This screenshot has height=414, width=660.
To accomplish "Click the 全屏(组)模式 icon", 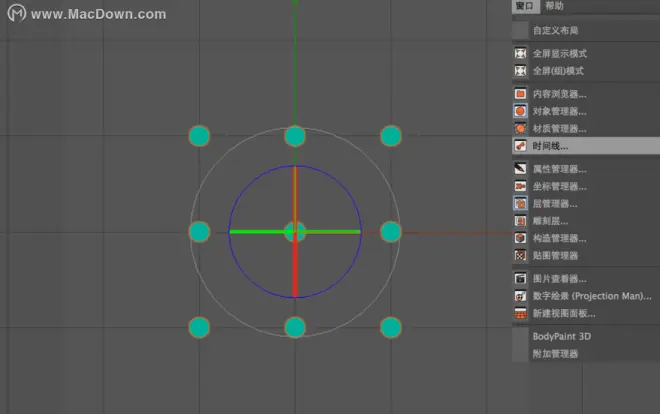I will [x=521, y=71].
